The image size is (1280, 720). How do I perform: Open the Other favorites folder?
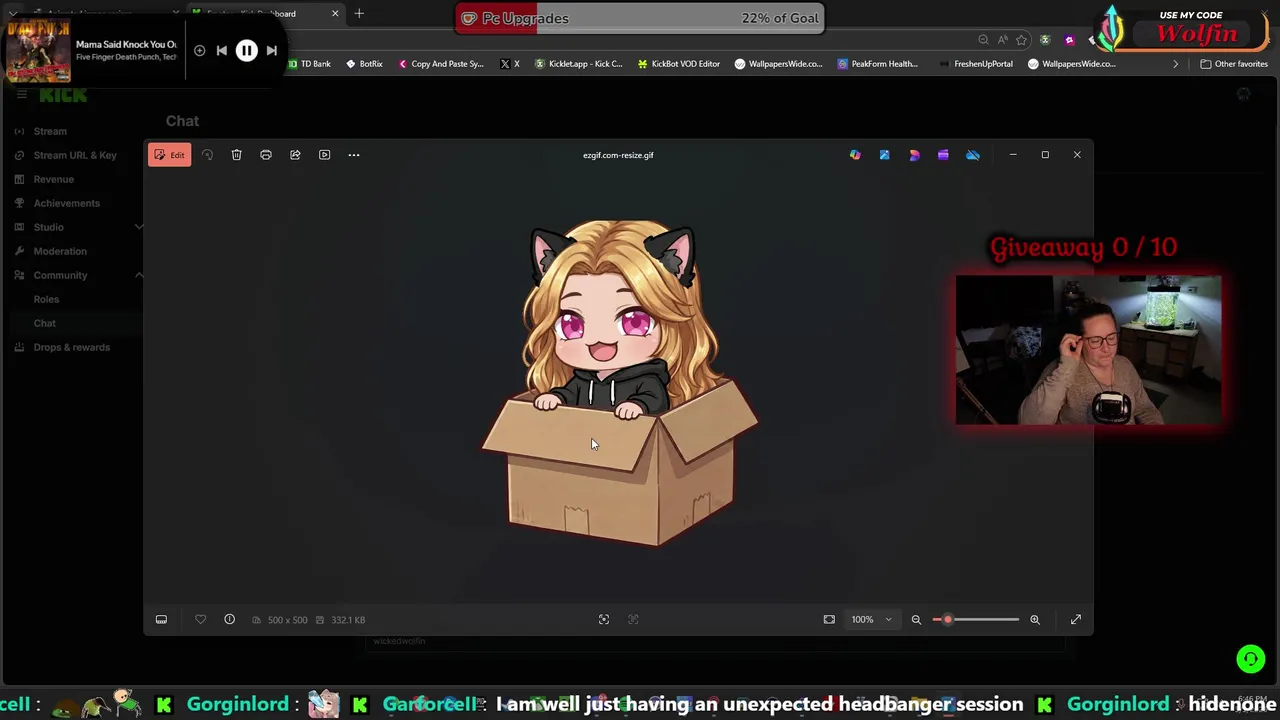1234,64
